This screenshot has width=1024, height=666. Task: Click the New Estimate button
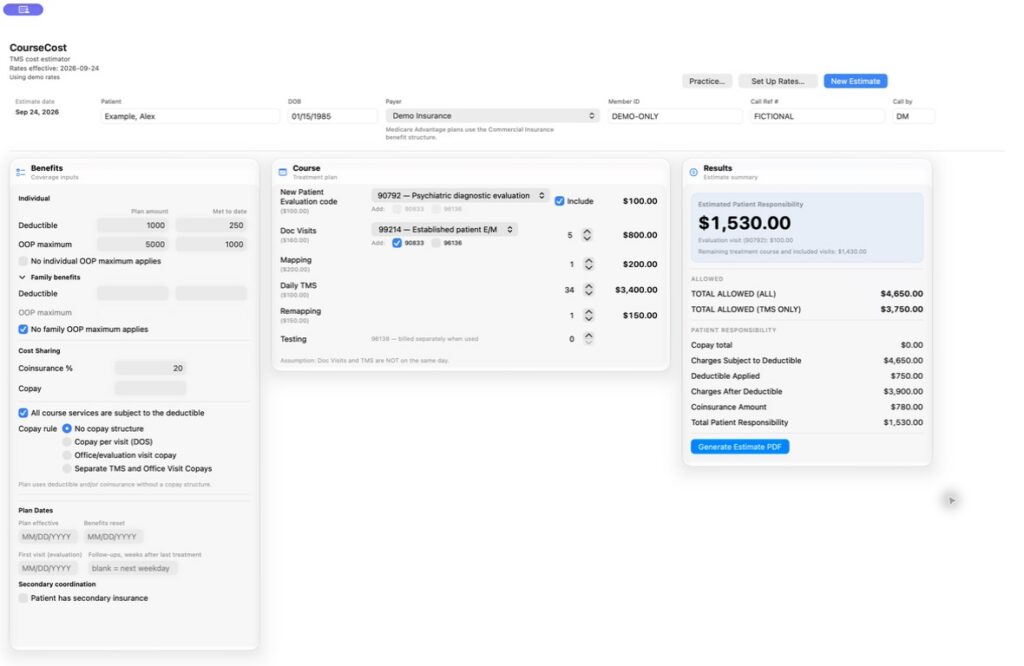[x=855, y=81]
